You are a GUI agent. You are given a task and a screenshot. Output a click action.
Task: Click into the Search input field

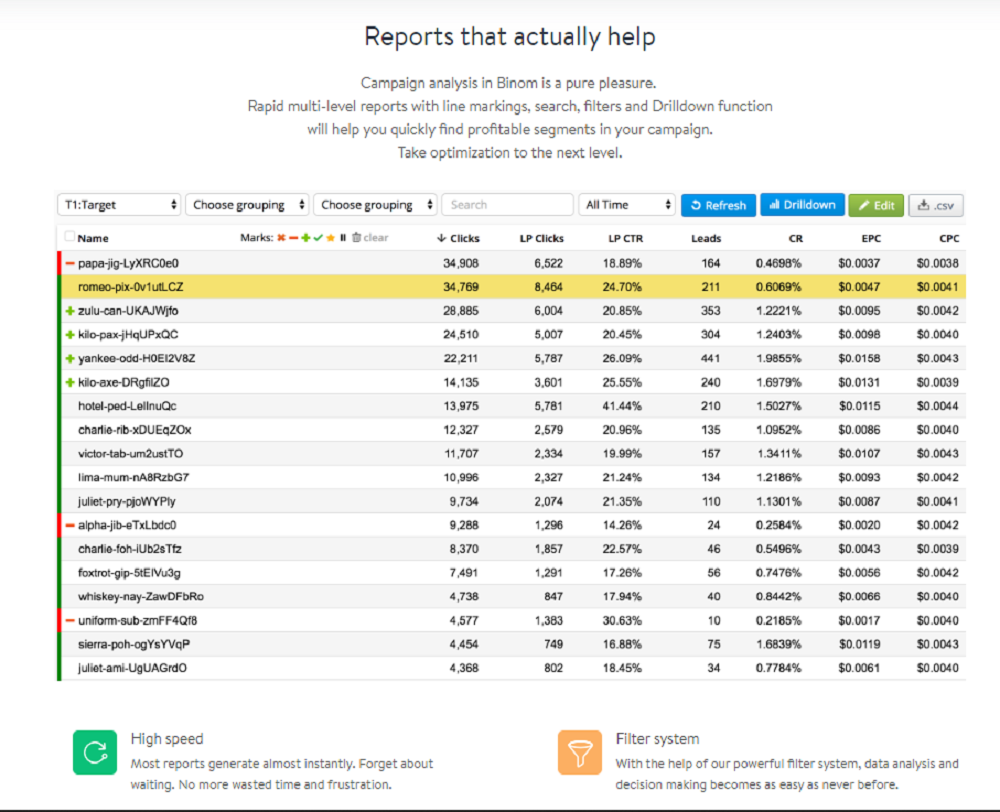click(x=507, y=205)
